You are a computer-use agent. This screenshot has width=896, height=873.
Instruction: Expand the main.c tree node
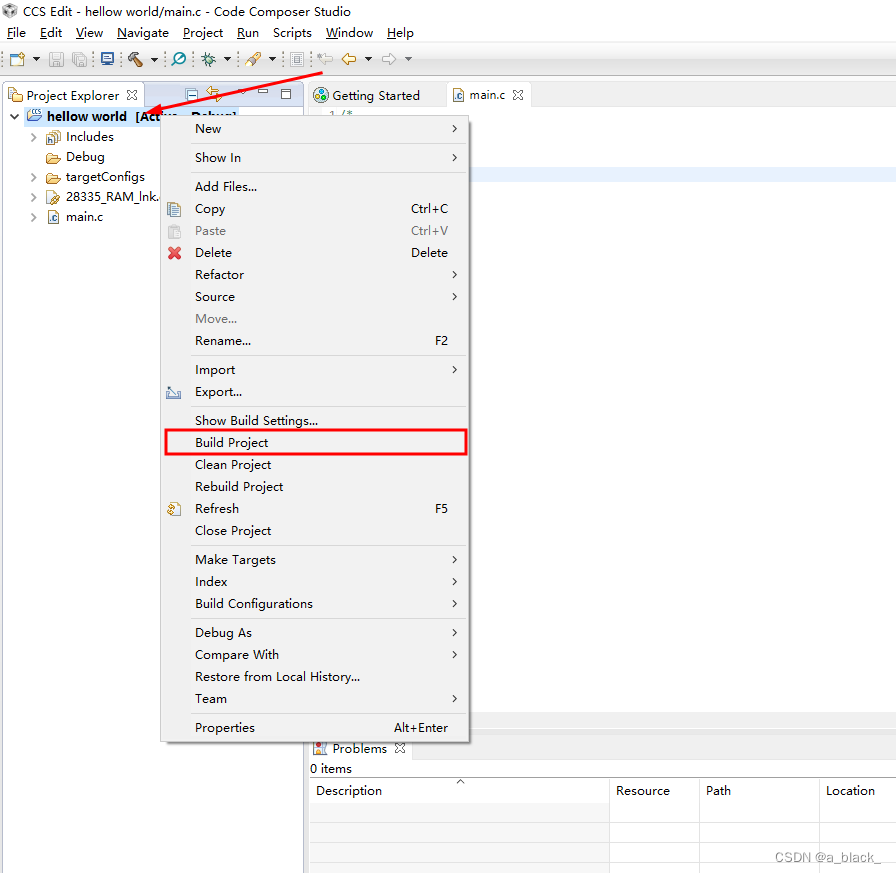click(x=34, y=217)
